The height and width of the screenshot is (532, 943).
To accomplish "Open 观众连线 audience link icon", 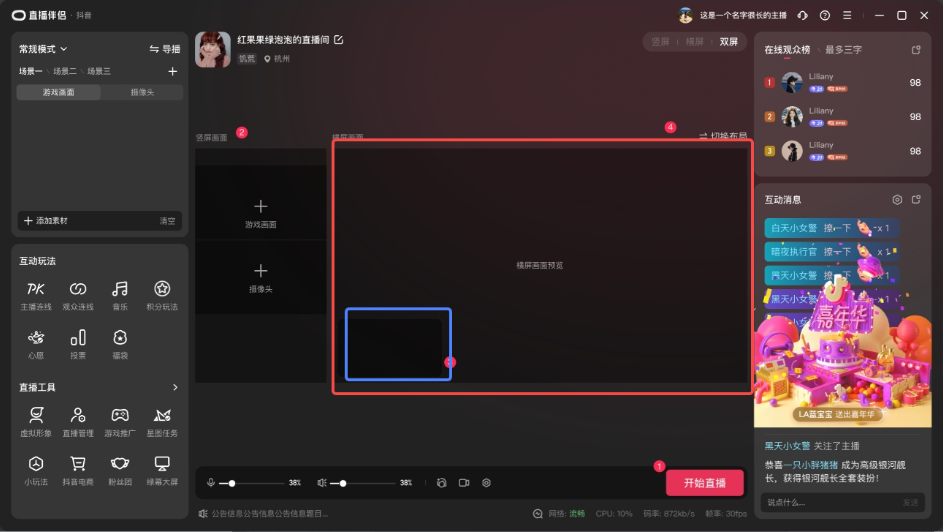I will click(78, 289).
